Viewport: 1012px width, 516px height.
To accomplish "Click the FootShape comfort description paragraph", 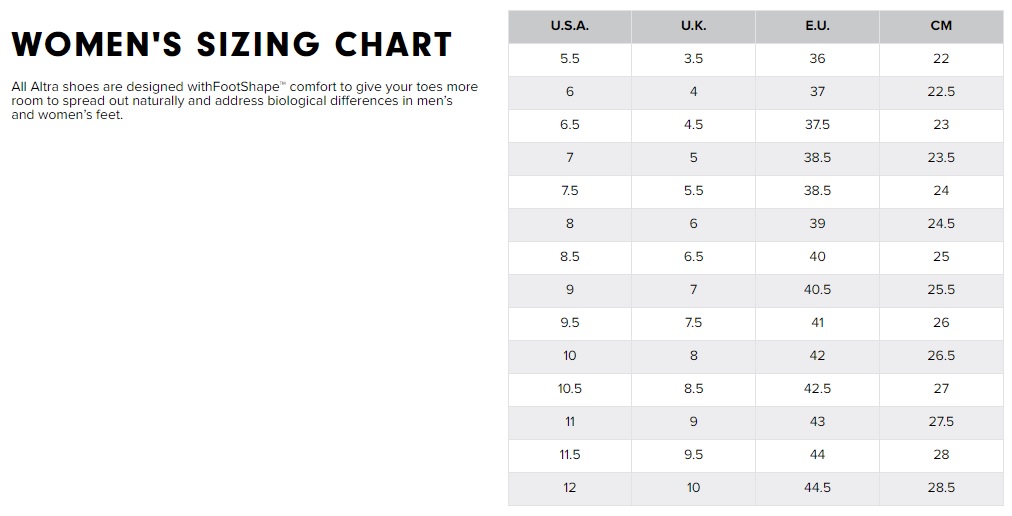I will (x=244, y=101).
